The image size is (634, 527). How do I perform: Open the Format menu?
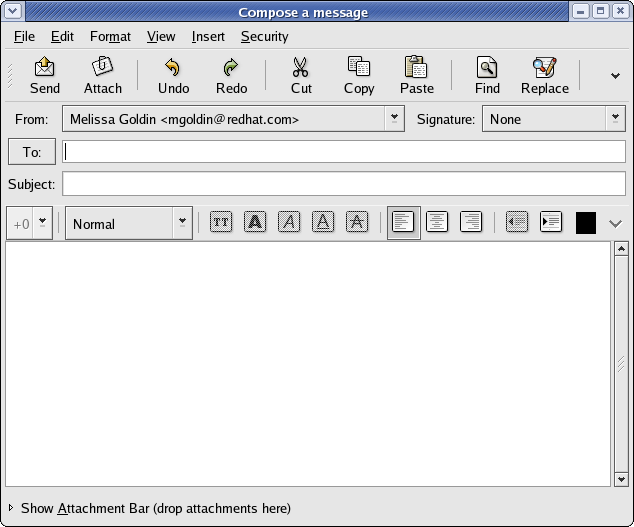point(110,37)
